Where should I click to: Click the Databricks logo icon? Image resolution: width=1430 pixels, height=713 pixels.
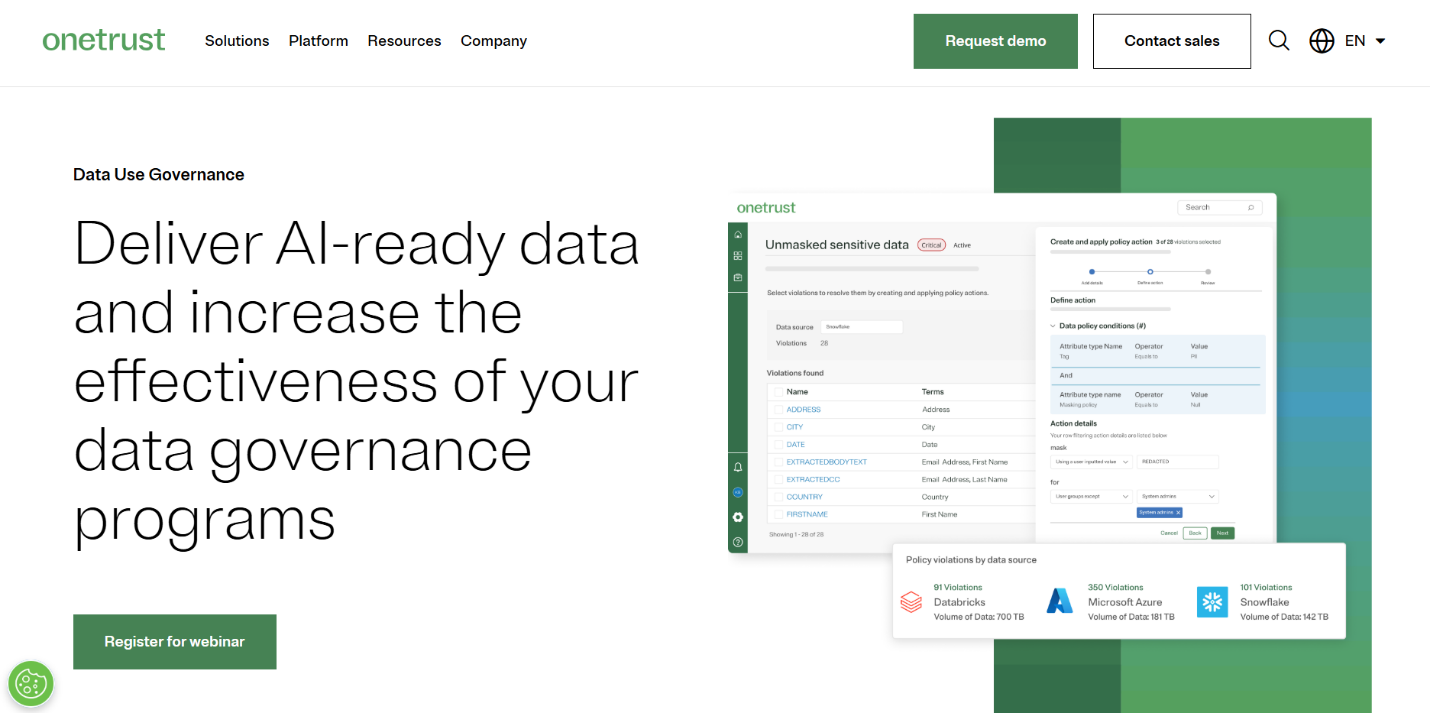[x=911, y=602]
